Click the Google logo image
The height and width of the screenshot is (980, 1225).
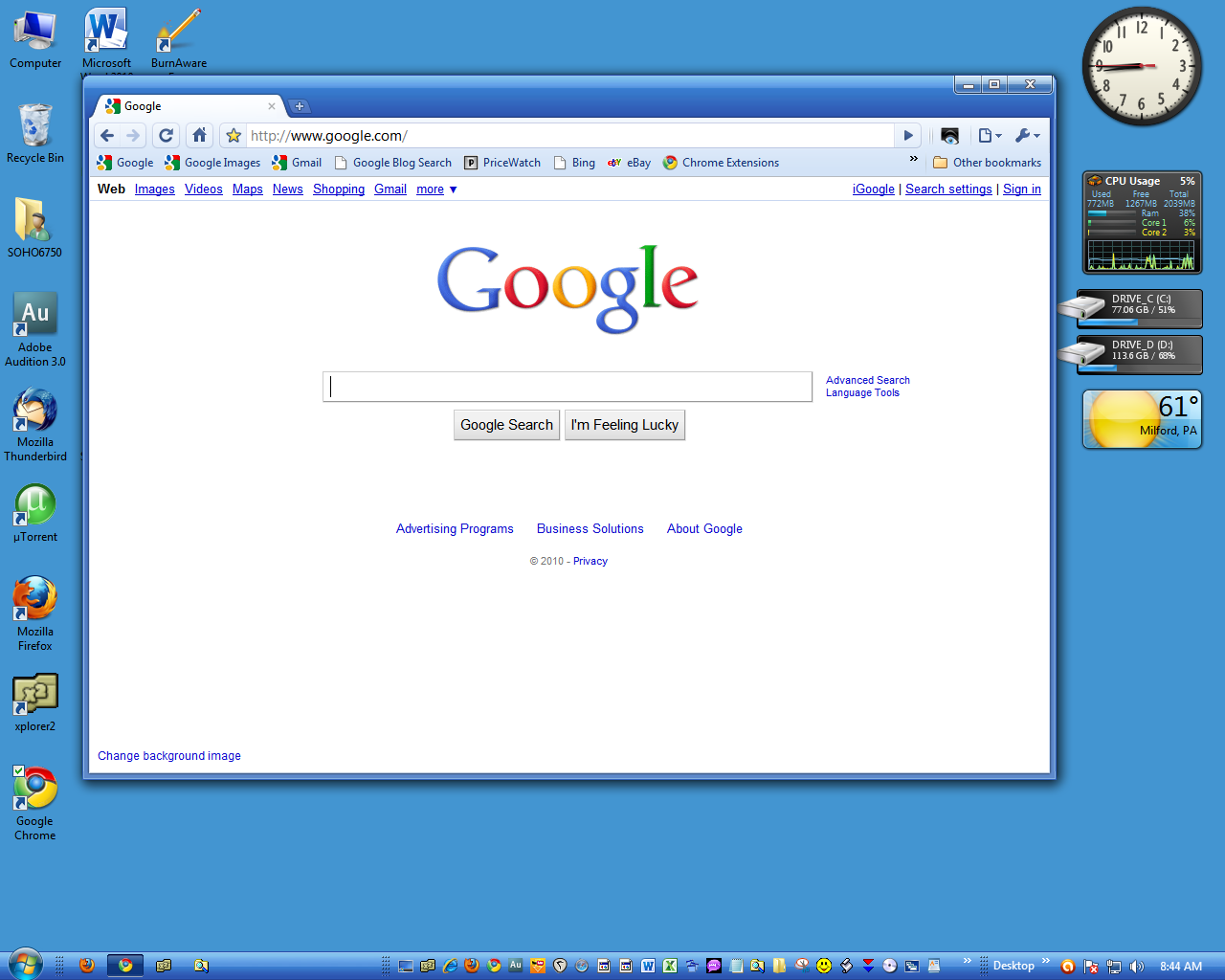tap(568, 288)
